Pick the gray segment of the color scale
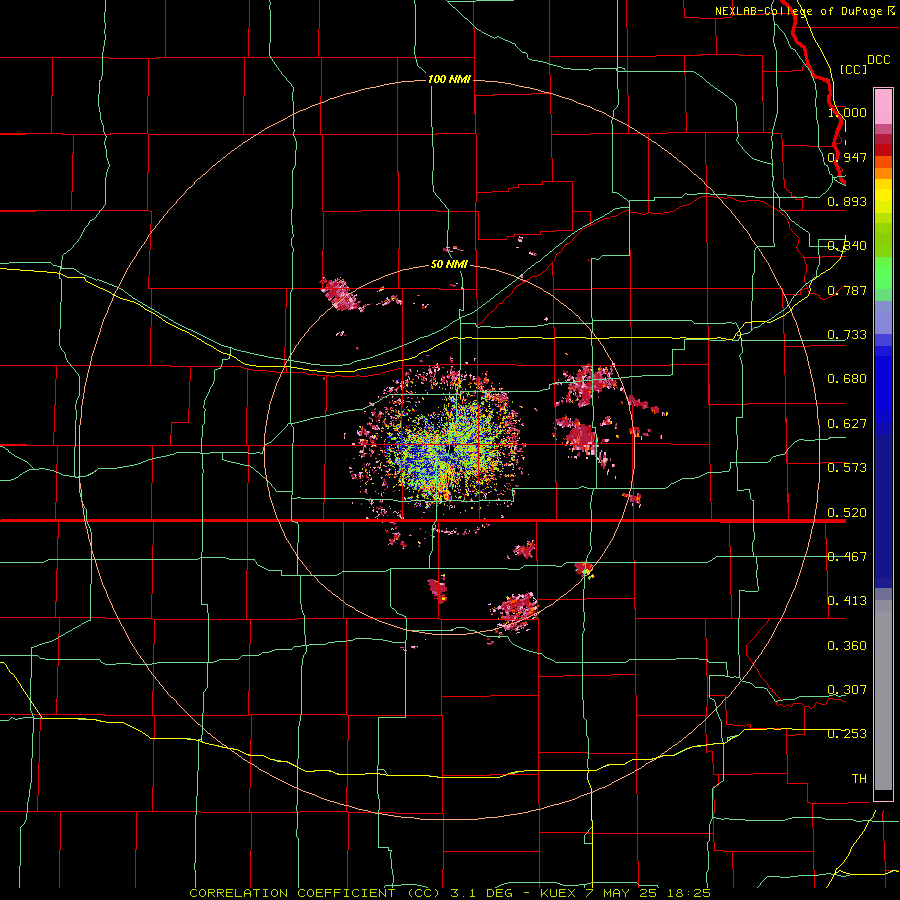This screenshot has height=900, width=900. [x=883, y=695]
